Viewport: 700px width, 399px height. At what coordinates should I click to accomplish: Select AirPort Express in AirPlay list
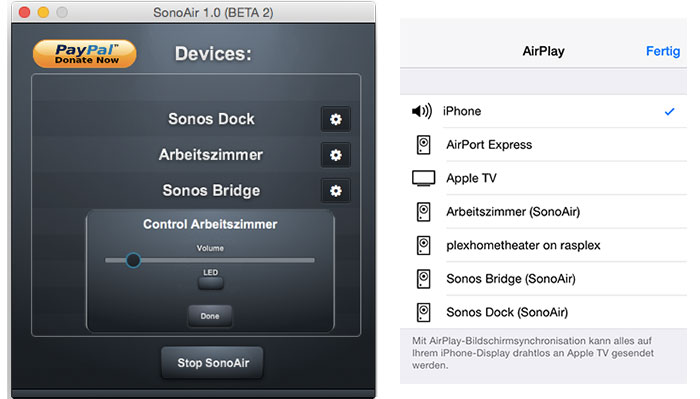[543, 145]
